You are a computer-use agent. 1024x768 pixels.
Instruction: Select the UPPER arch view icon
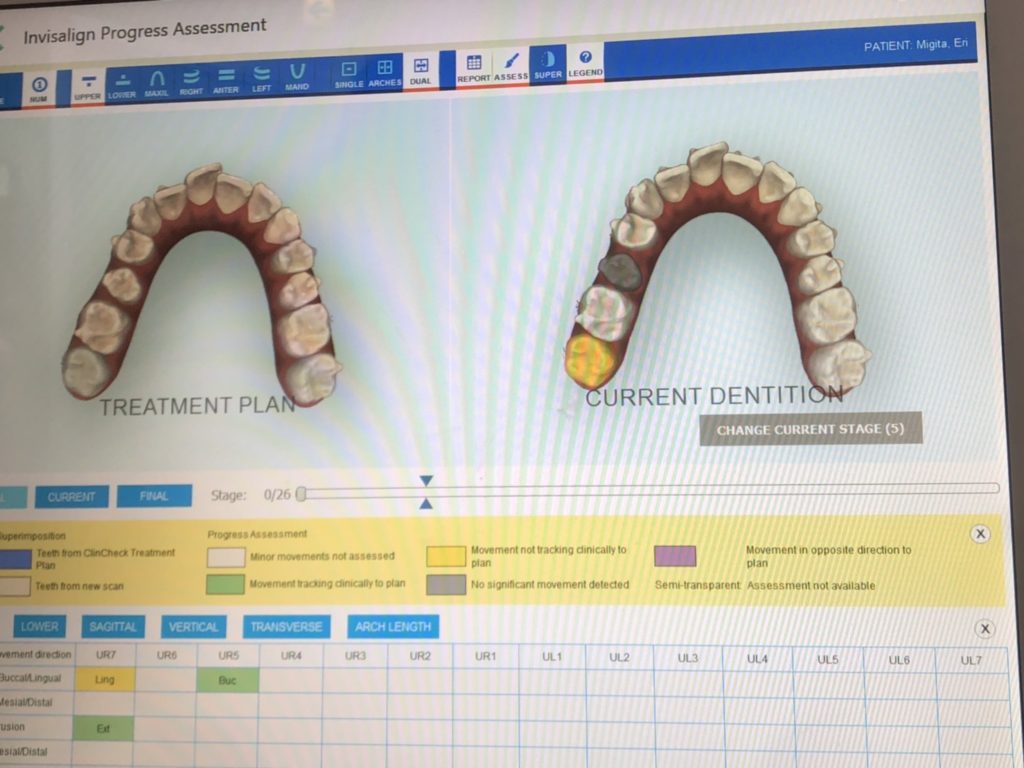coord(87,86)
